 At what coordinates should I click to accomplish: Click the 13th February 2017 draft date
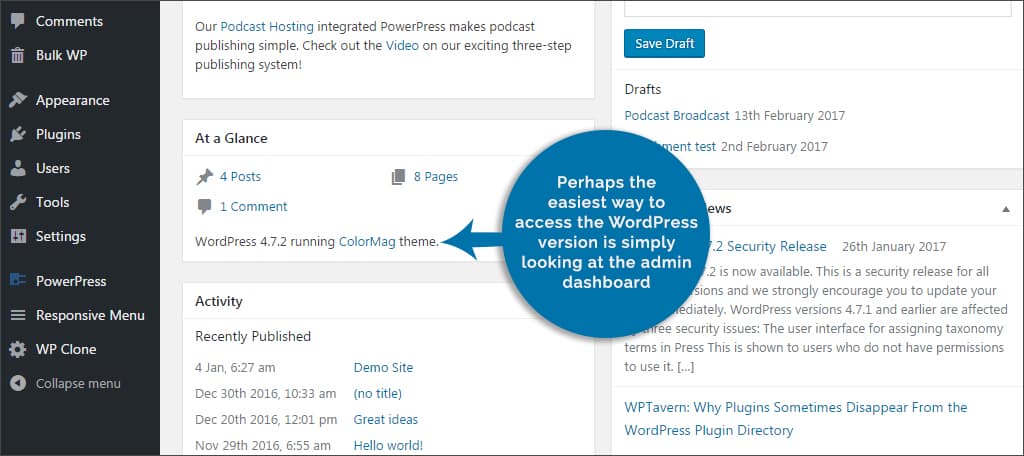pos(790,116)
